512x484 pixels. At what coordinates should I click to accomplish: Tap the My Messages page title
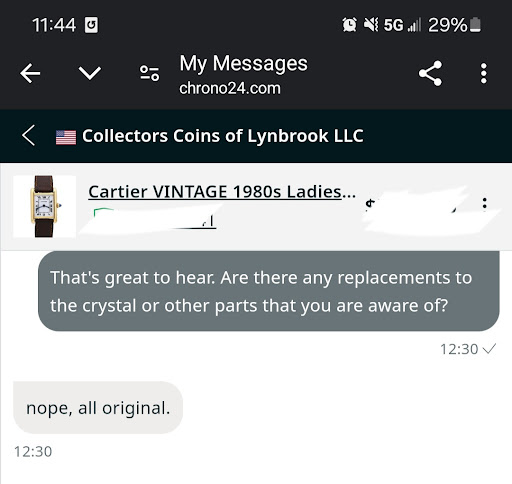243,63
